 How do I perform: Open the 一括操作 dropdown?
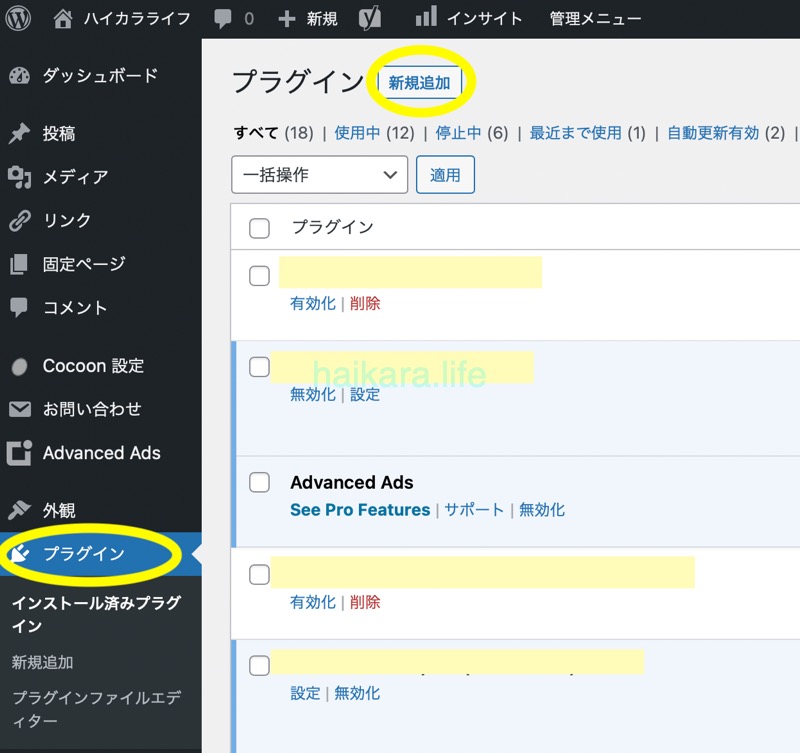(x=319, y=174)
